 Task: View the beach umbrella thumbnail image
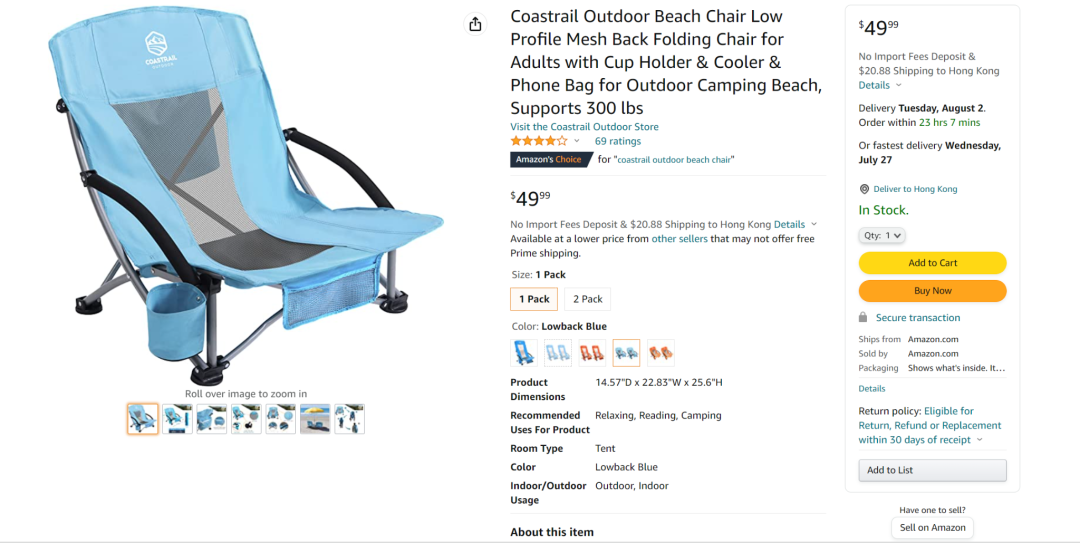(x=314, y=419)
